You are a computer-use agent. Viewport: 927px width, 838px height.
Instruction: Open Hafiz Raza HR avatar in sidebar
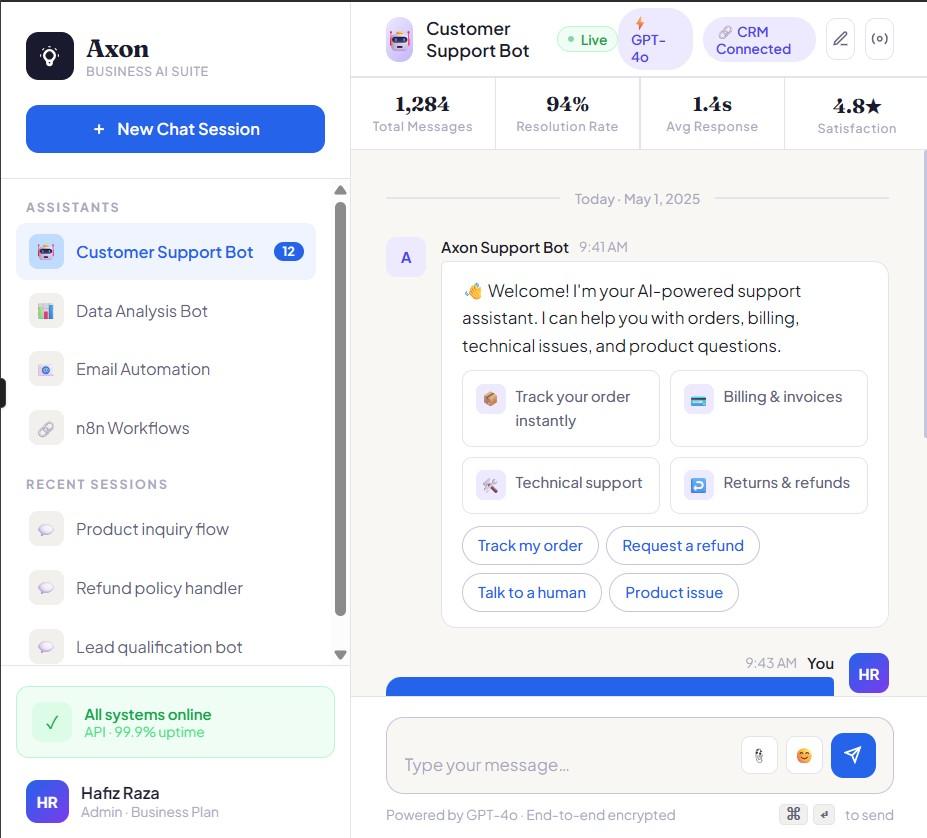point(47,802)
